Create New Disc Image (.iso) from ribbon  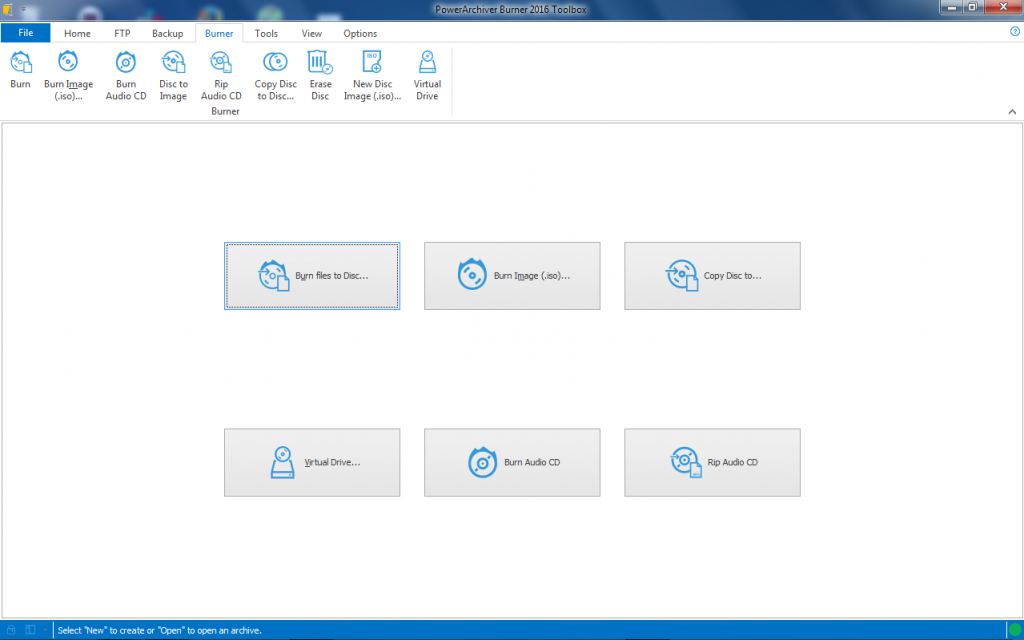372,76
